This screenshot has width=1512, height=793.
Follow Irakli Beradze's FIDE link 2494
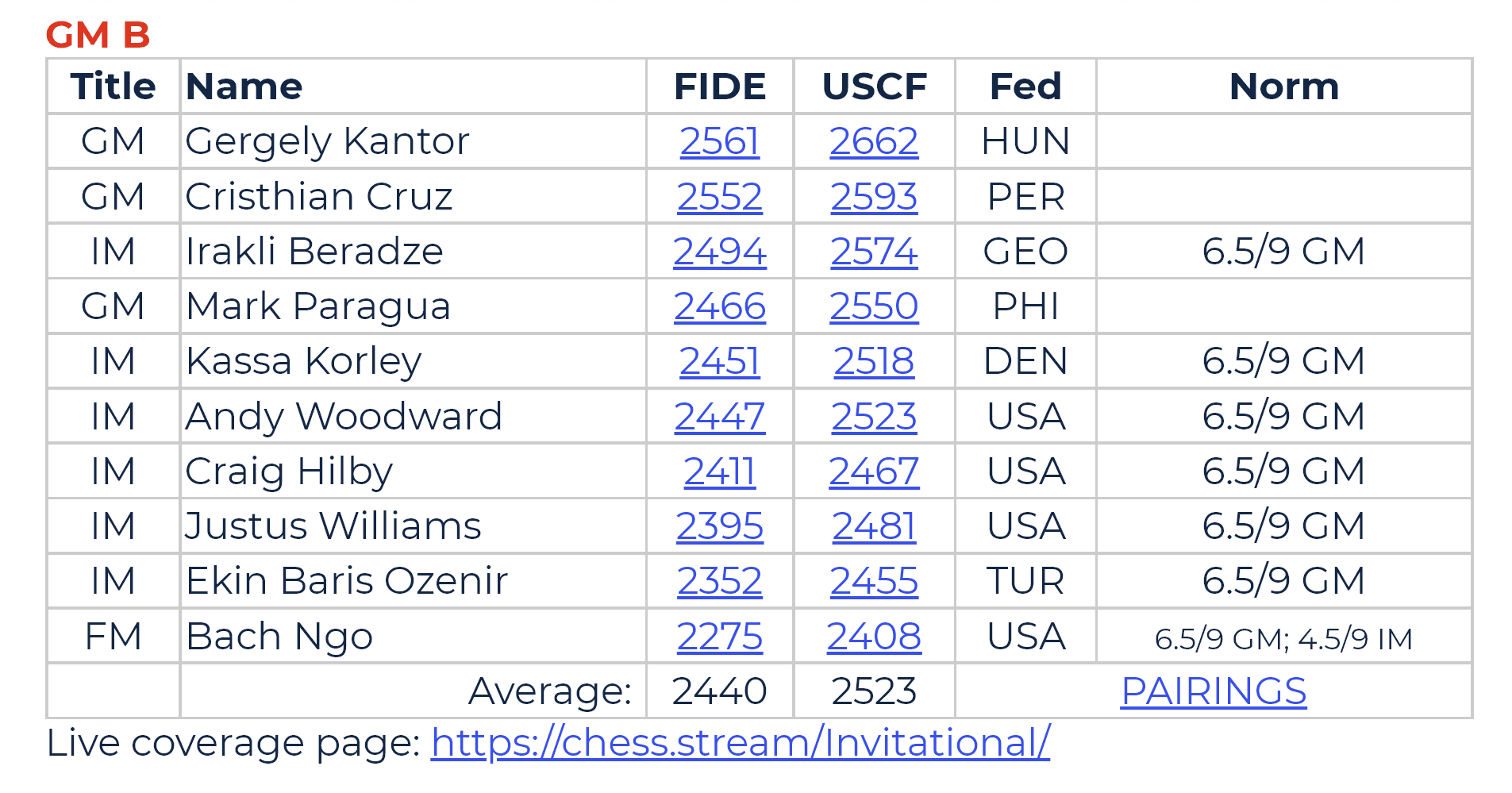pyautogui.click(x=719, y=251)
